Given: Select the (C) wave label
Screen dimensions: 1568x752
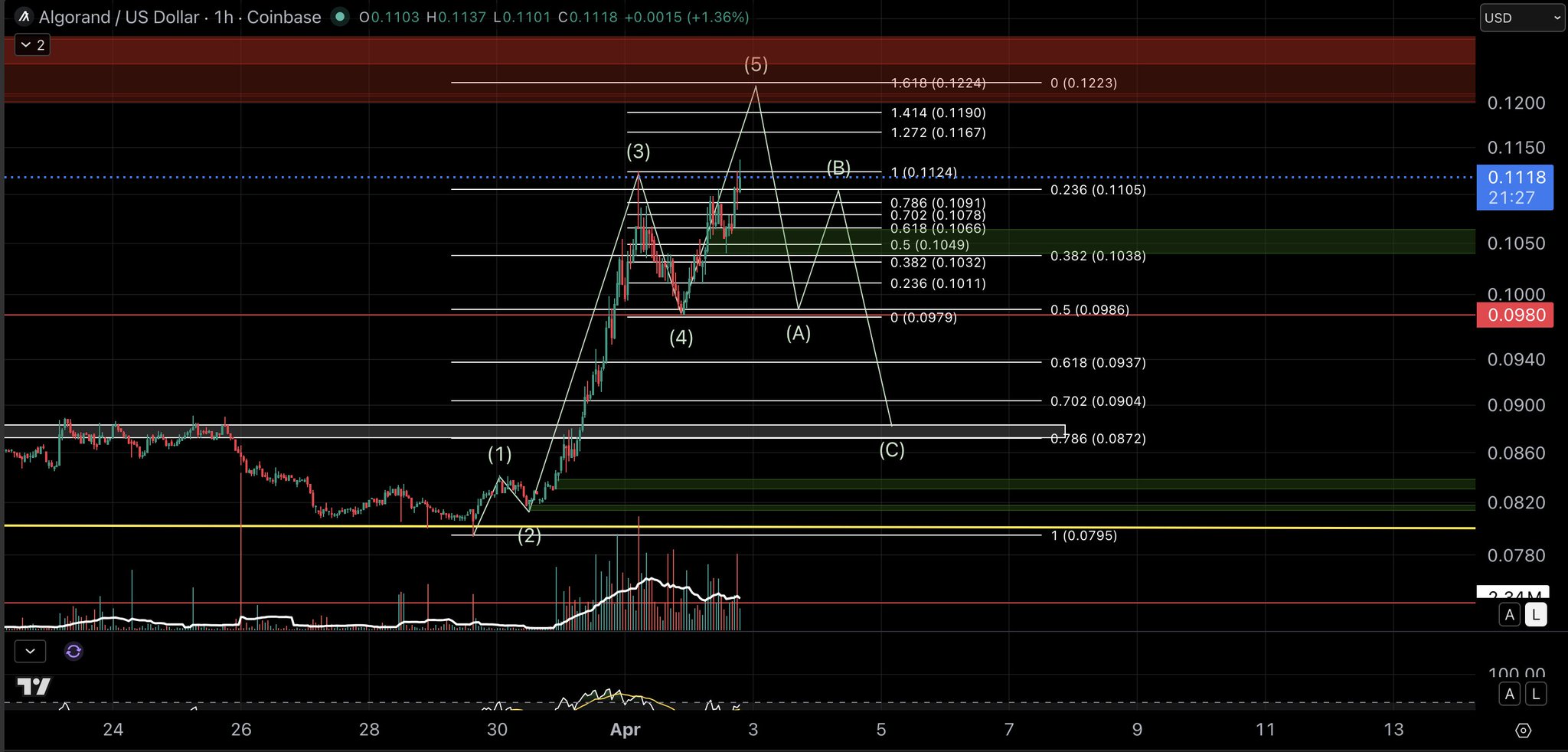Looking at the screenshot, I should [x=892, y=450].
